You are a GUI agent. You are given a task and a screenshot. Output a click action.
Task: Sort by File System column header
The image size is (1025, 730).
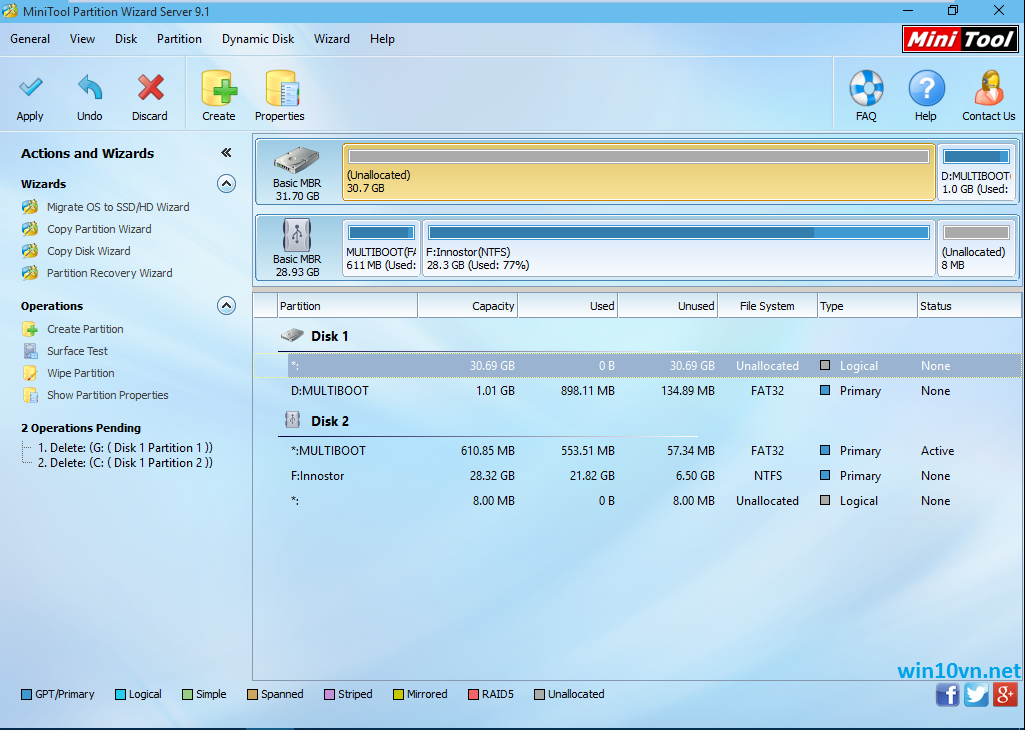pyautogui.click(x=767, y=306)
